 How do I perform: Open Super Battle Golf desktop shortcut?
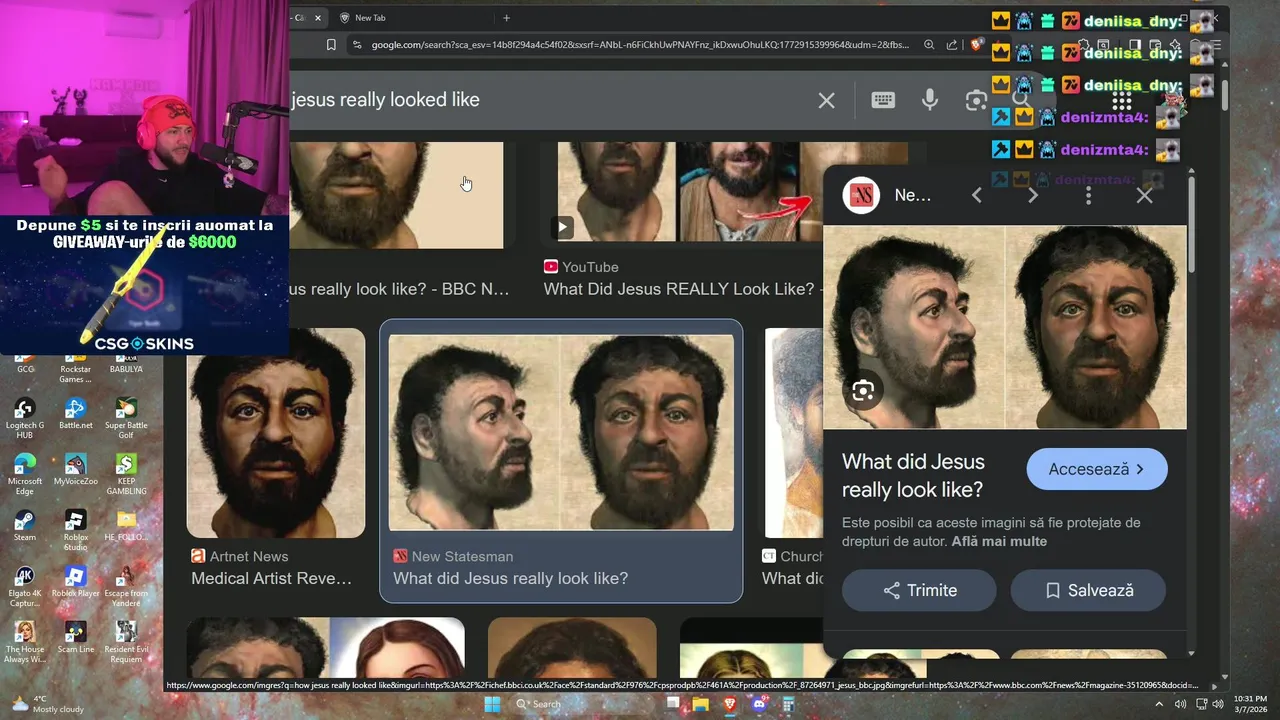pyautogui.click(x=126, y=418)
